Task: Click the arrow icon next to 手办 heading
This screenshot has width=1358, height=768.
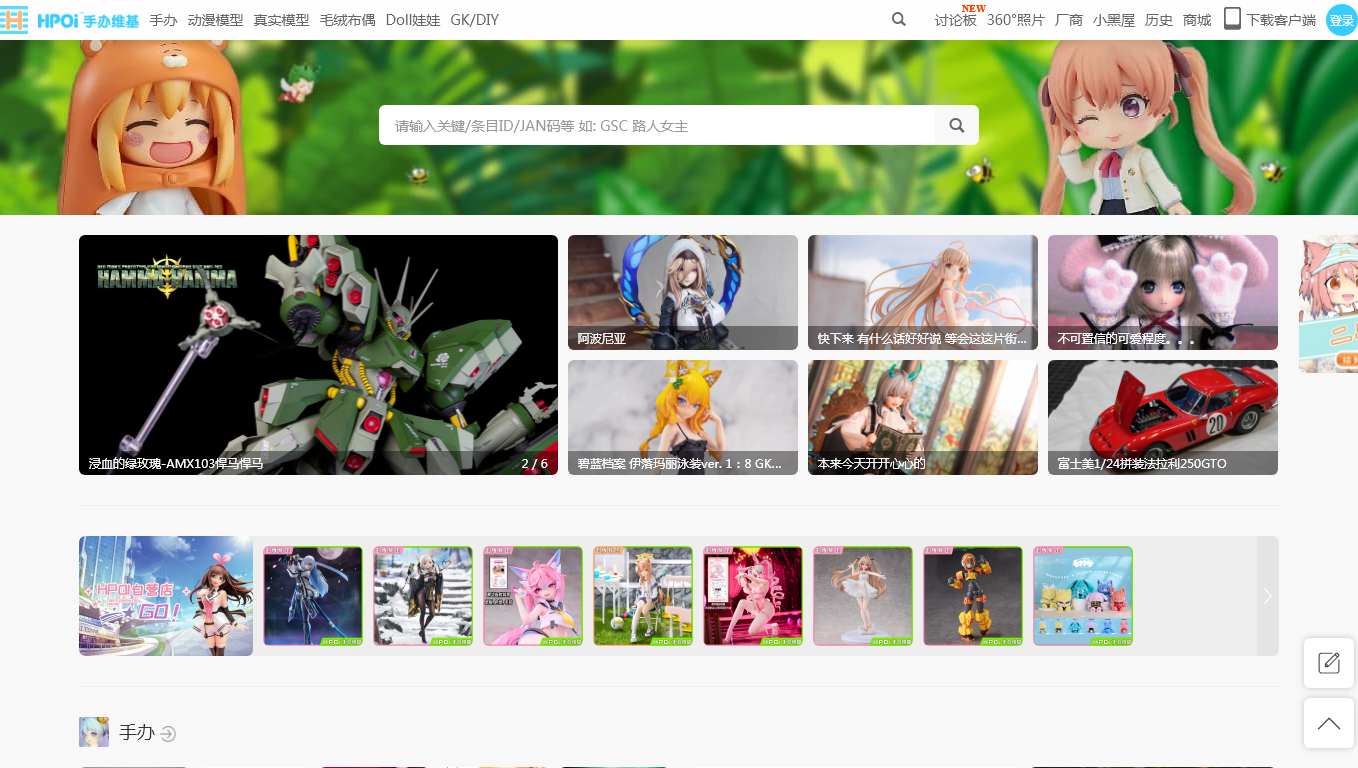Action: 168,734
